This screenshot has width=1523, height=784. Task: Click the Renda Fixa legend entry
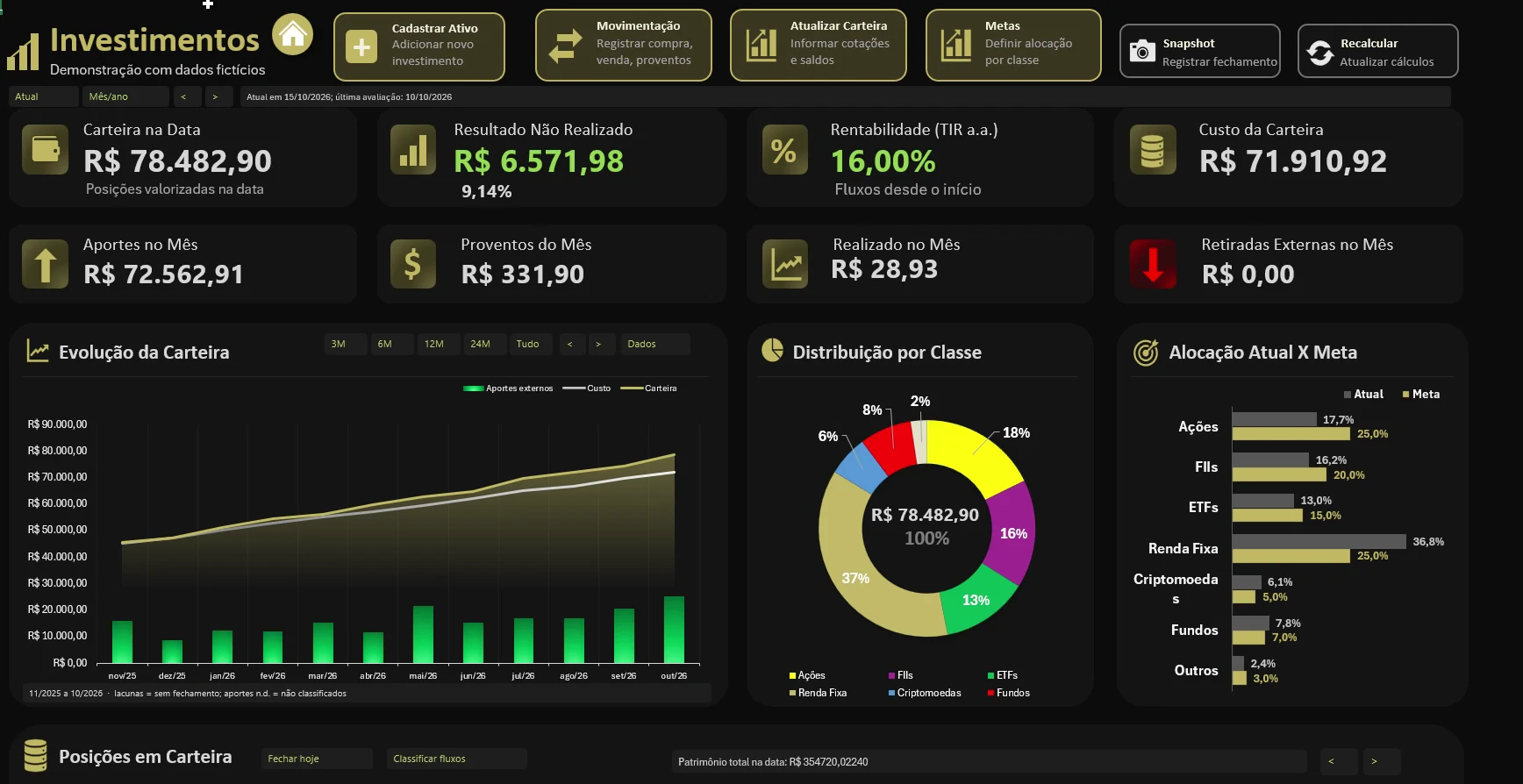(x=818, y=693)
